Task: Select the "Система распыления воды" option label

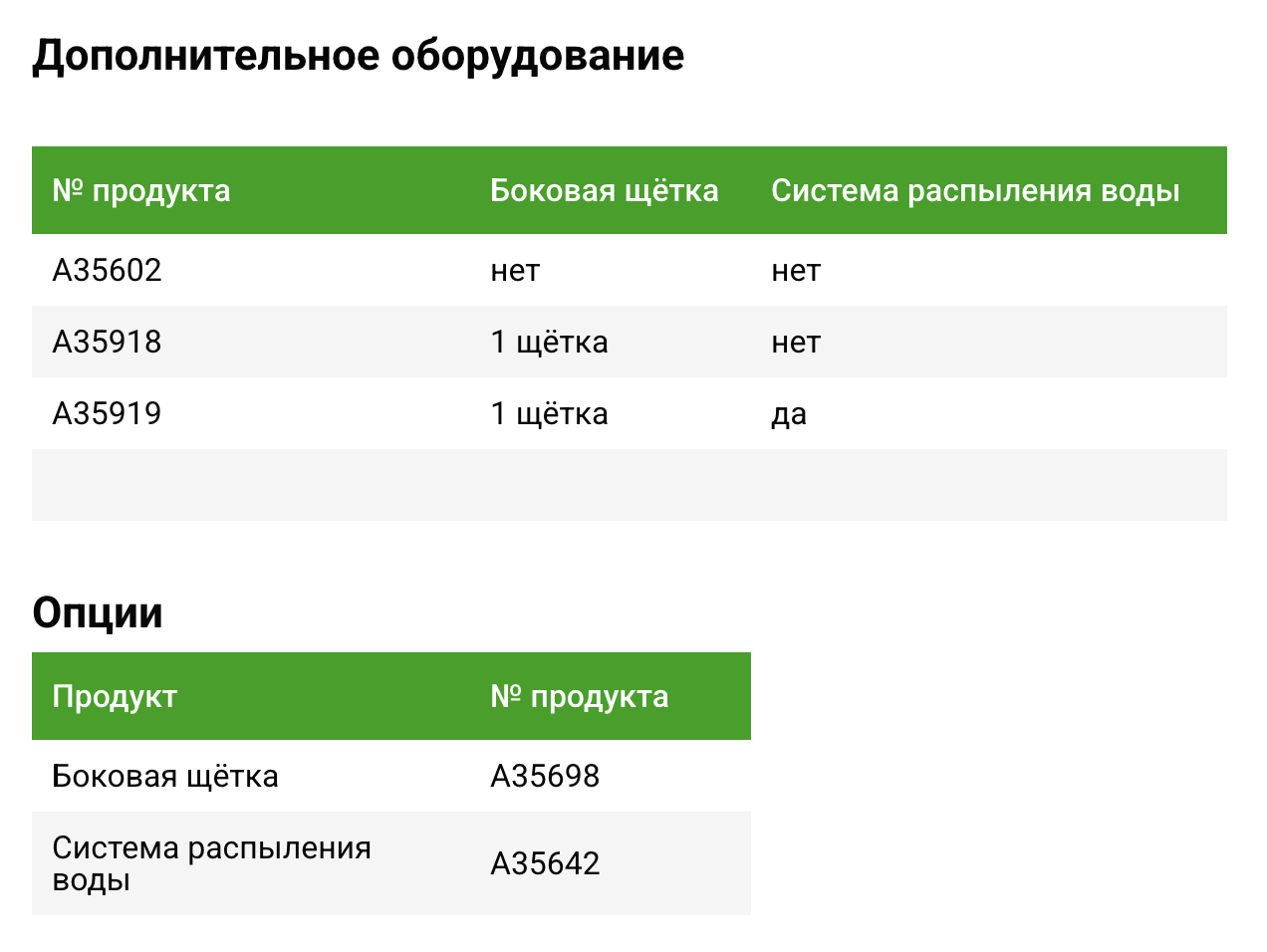Action: (211, 863)
